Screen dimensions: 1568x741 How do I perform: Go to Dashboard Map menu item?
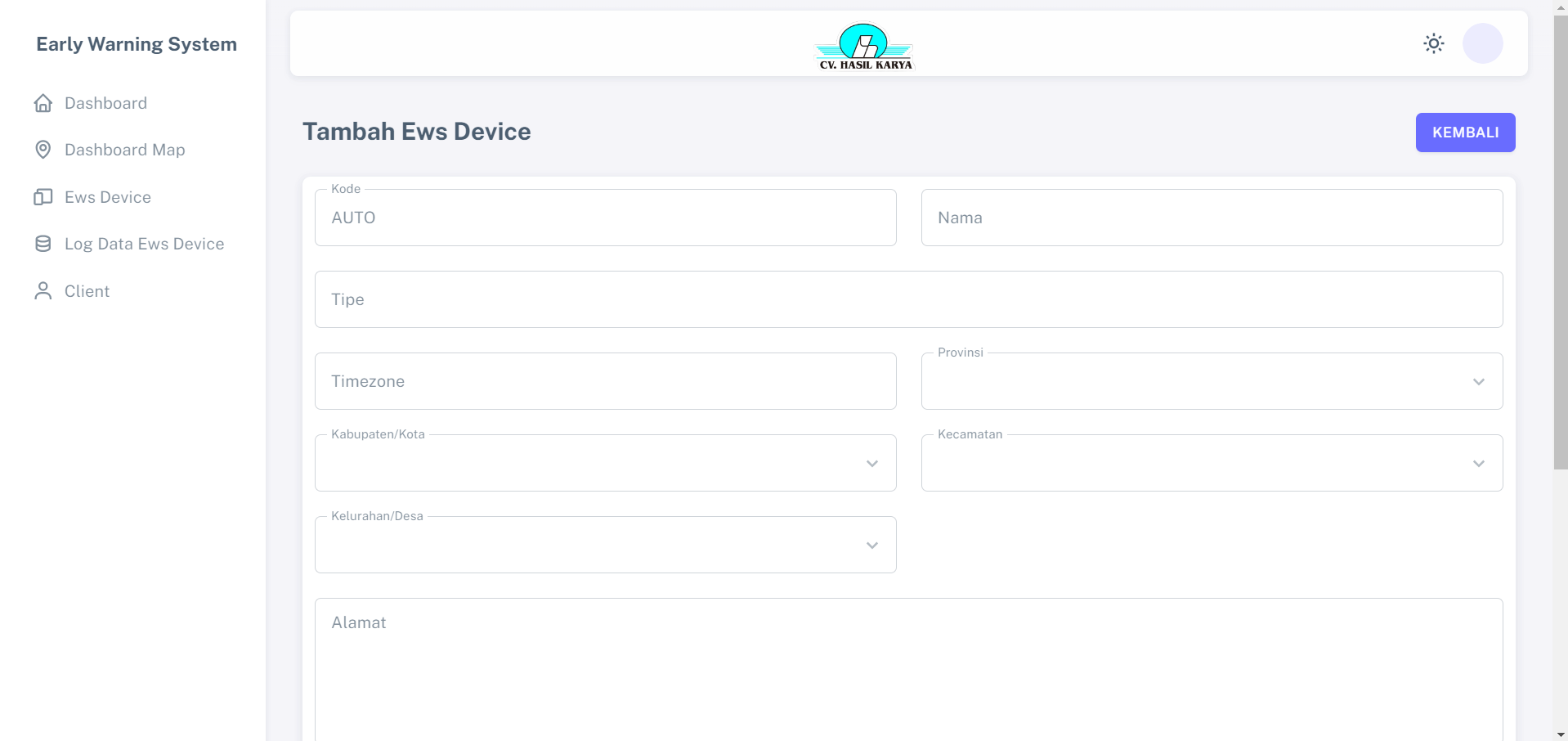125,150
